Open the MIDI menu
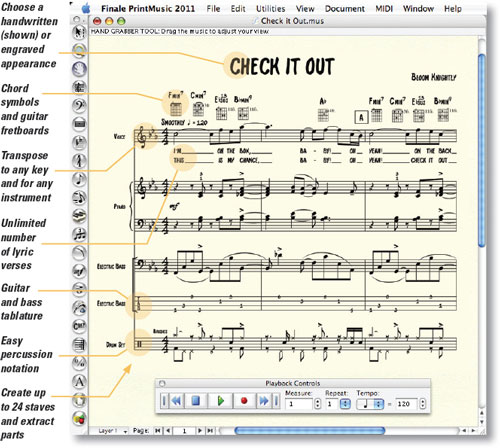 point(384,9)
